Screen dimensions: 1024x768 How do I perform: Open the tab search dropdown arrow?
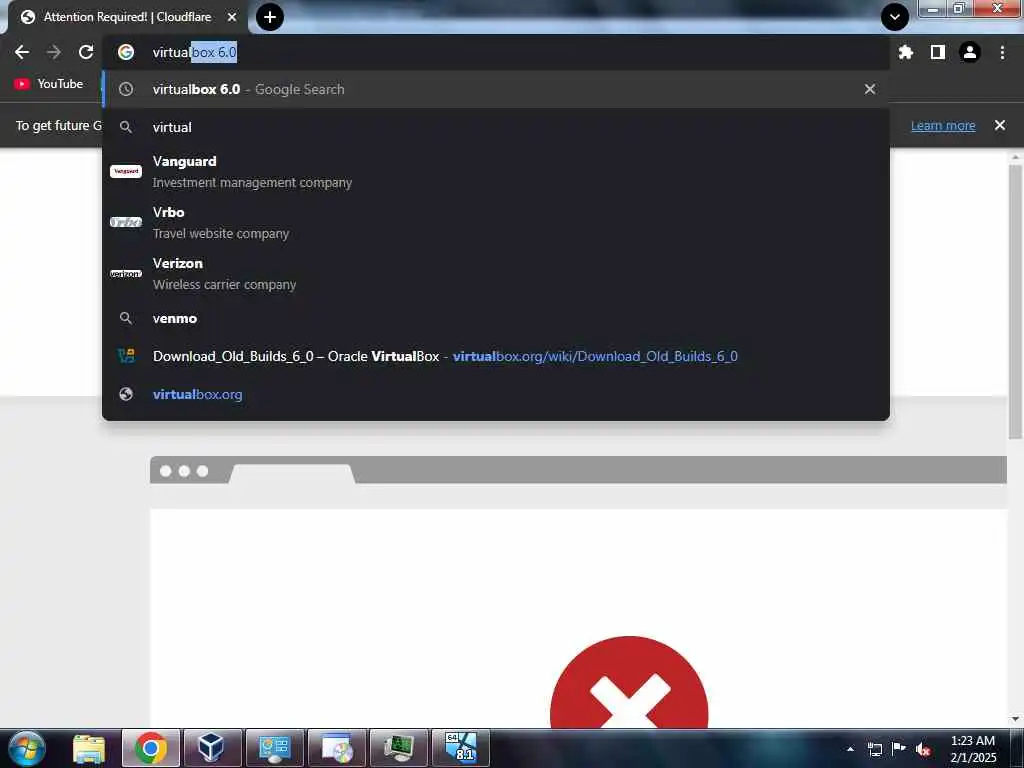pos(895,17)
